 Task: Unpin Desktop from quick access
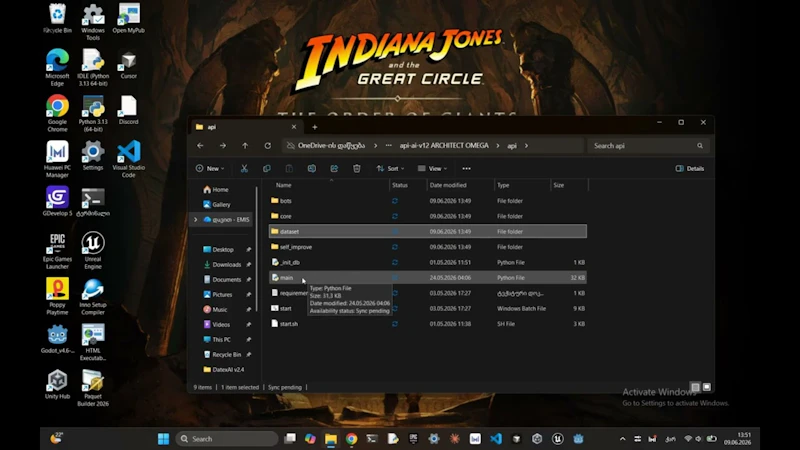249,249
